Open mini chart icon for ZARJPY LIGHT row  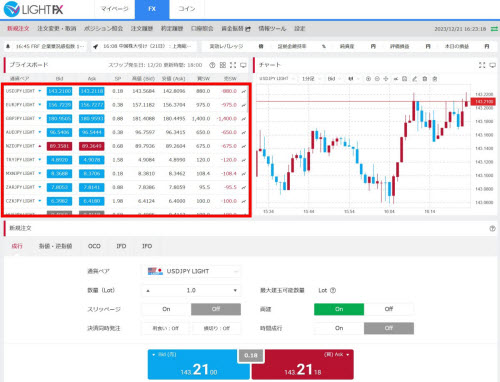[x=244, y=187]
